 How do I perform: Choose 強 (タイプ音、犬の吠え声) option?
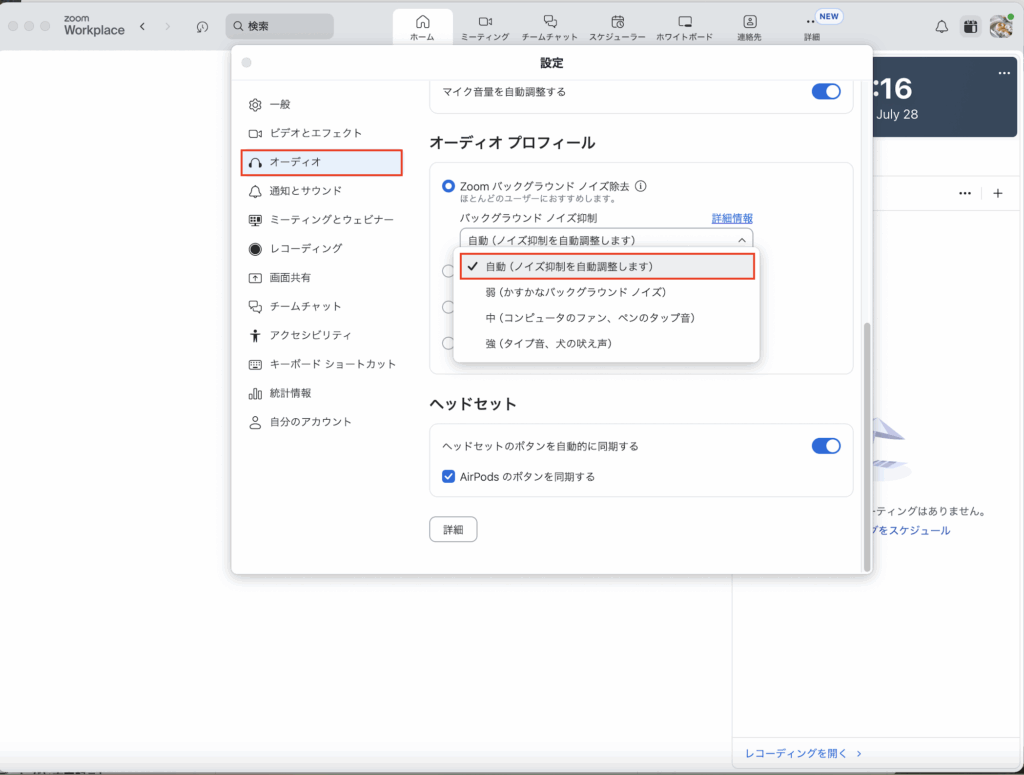[606, 343]
